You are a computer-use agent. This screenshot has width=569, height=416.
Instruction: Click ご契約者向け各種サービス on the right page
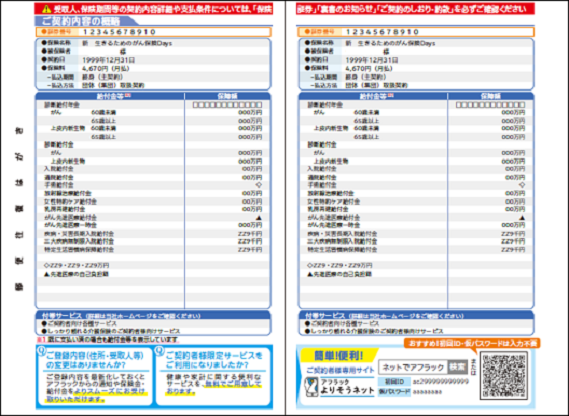(342, 323)
